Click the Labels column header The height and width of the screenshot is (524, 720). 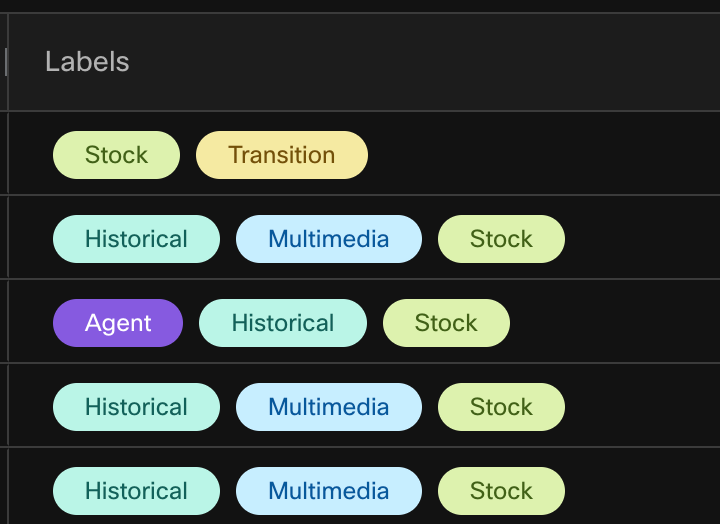[87, 62]
